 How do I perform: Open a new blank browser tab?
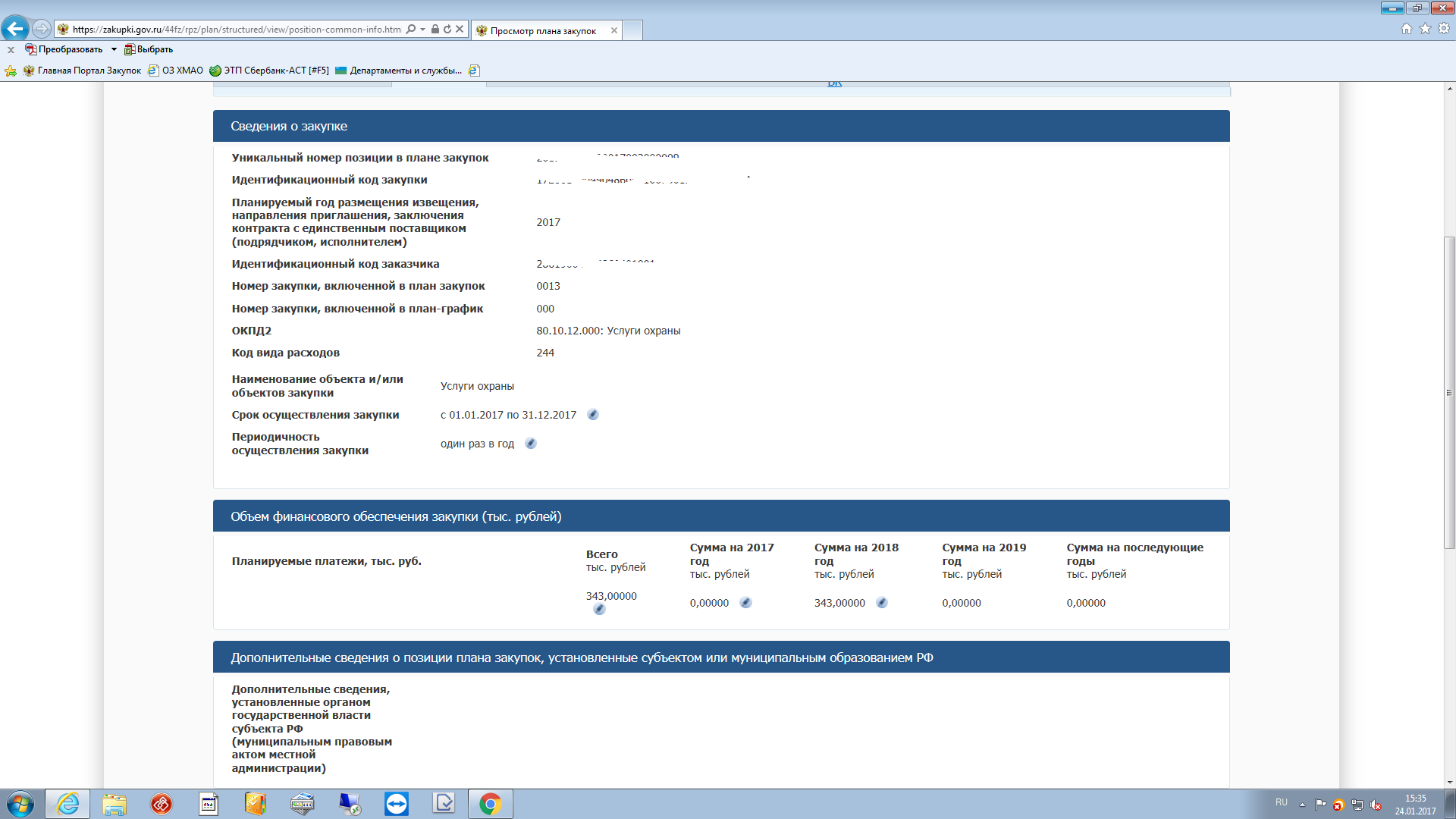click(x=632, y=30)
